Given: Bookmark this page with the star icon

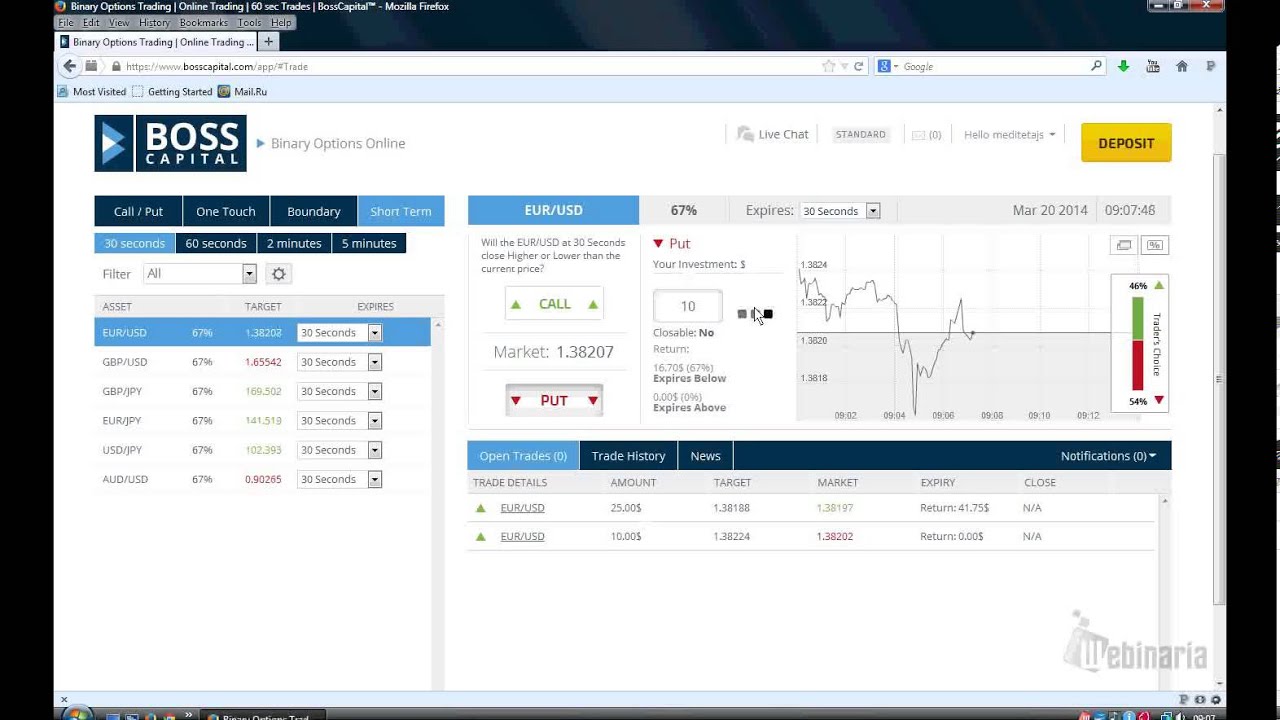Looking at the screenshot, I should click(828, 66).
